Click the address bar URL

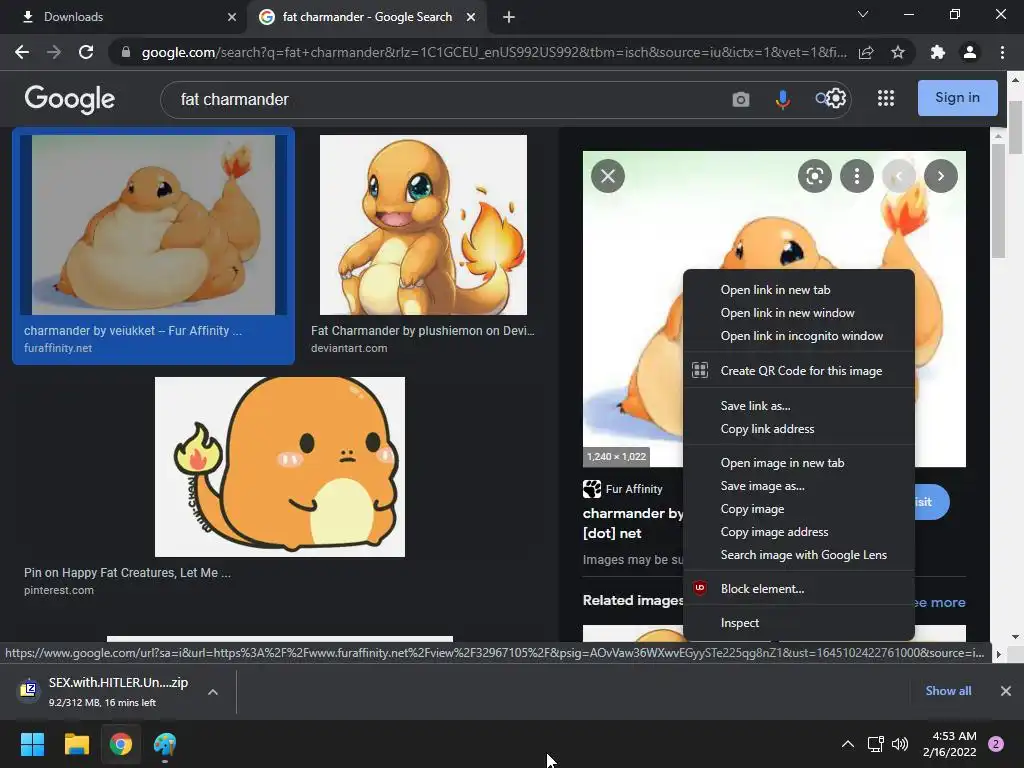494,52
